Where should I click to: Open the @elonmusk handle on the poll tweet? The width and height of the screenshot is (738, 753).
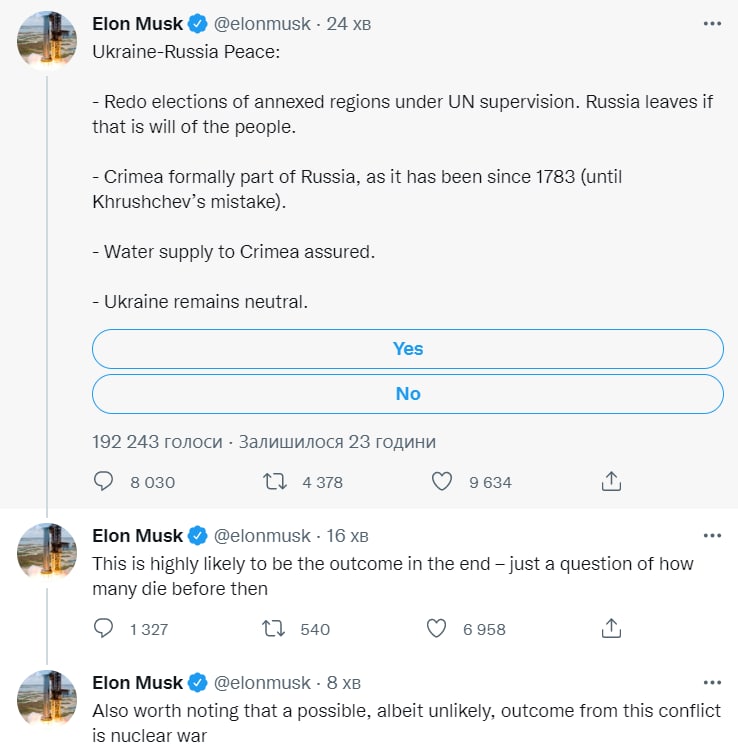pos(262,24)
